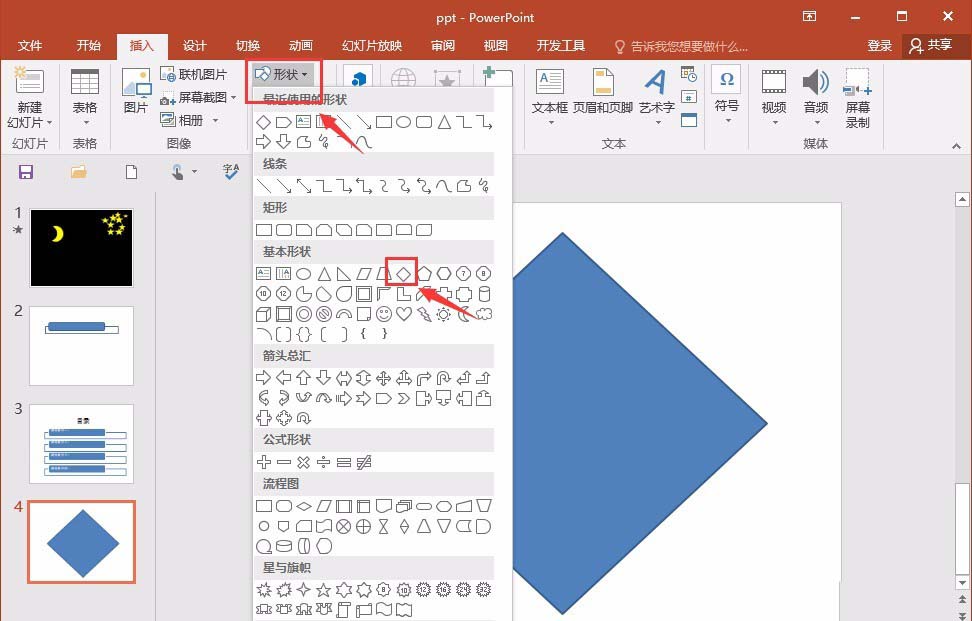Click the 告诉我您想要做什么 search box
Screen dimensions: 972x621
click(x=681, y=46)
